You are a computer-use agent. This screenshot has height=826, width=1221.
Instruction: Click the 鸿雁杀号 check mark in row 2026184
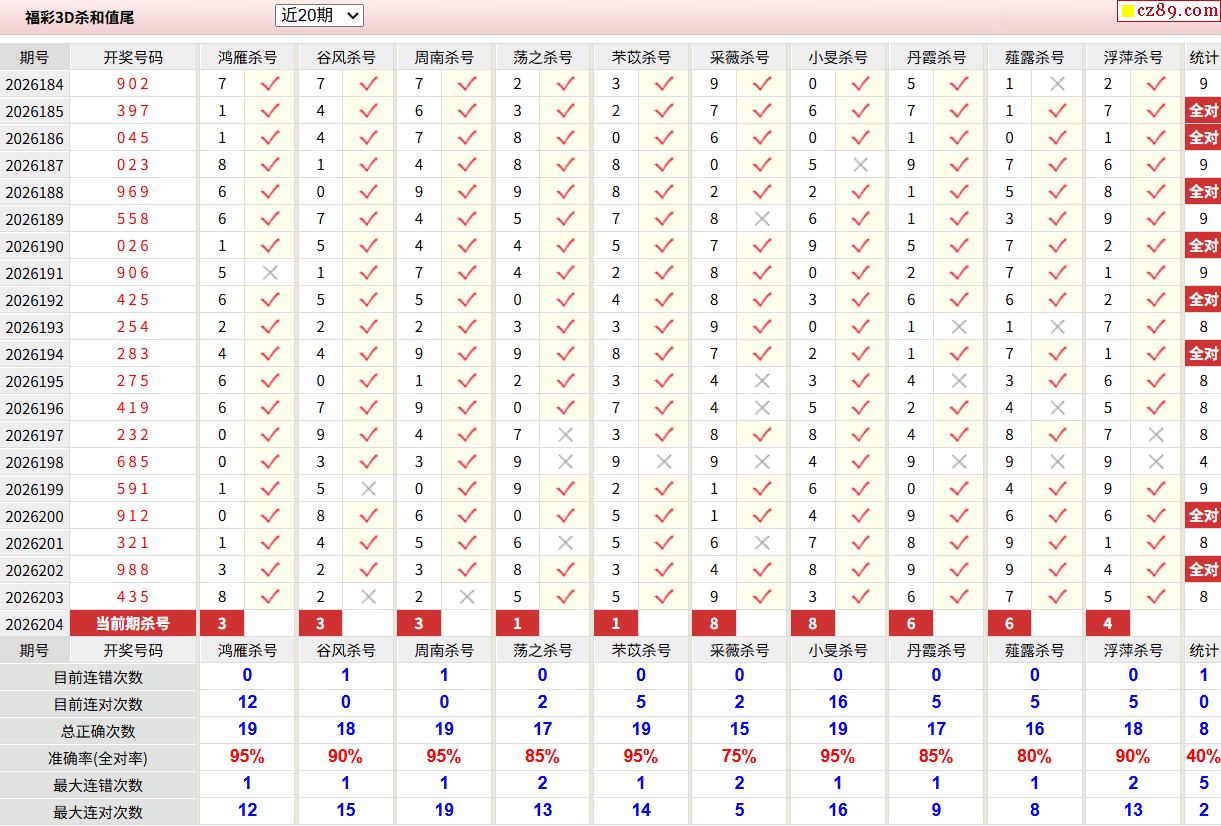tap(270, 84)
